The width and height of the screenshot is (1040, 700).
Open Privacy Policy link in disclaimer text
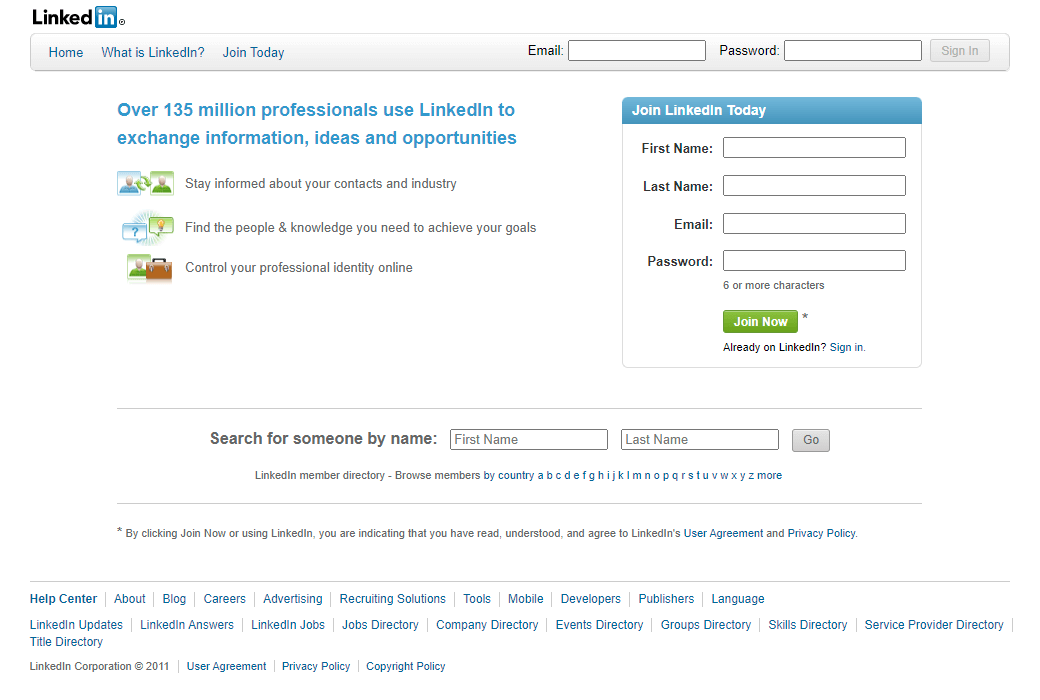(821, 533)
